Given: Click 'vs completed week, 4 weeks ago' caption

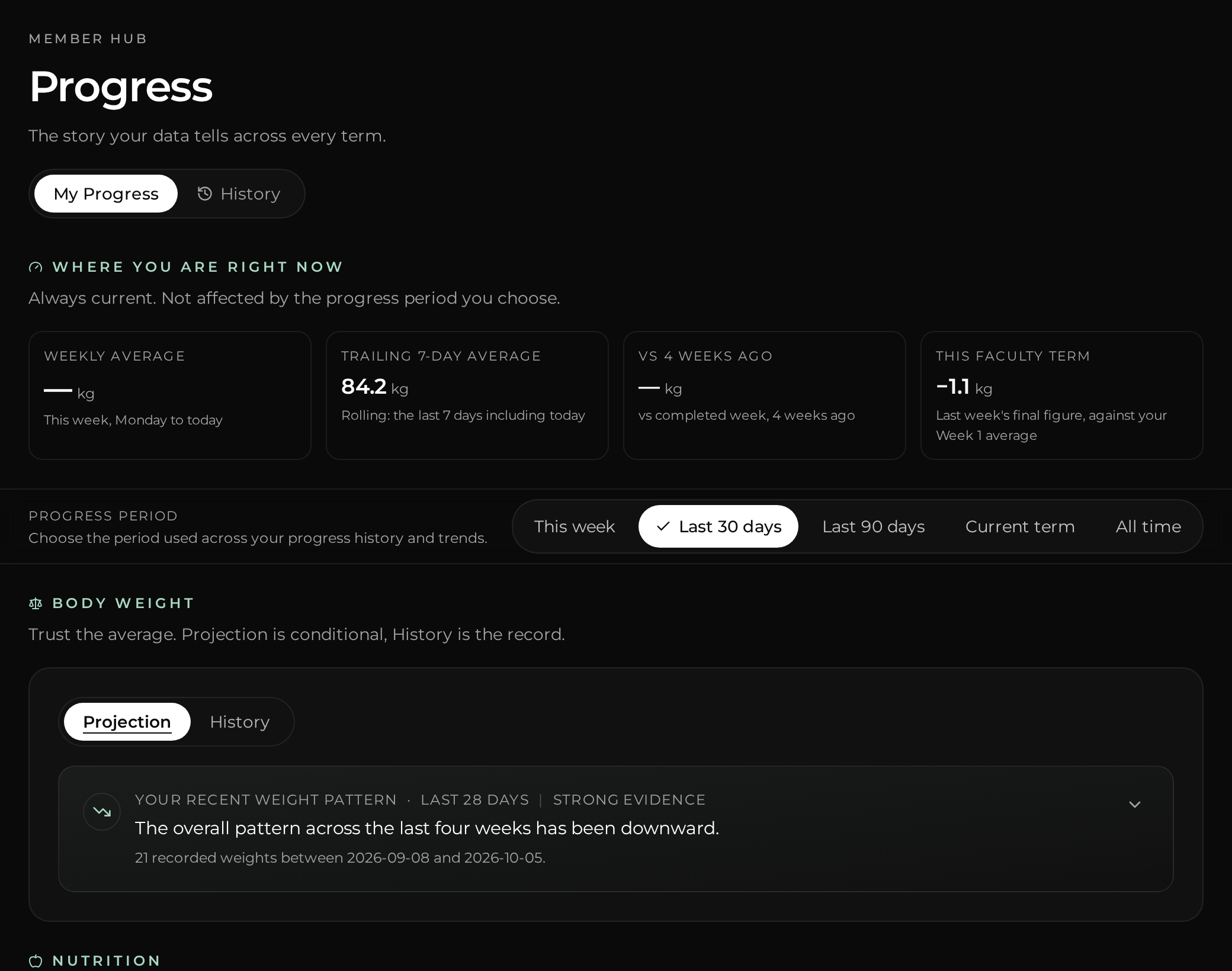Looking at the screenshot, I should pos(747,416).
